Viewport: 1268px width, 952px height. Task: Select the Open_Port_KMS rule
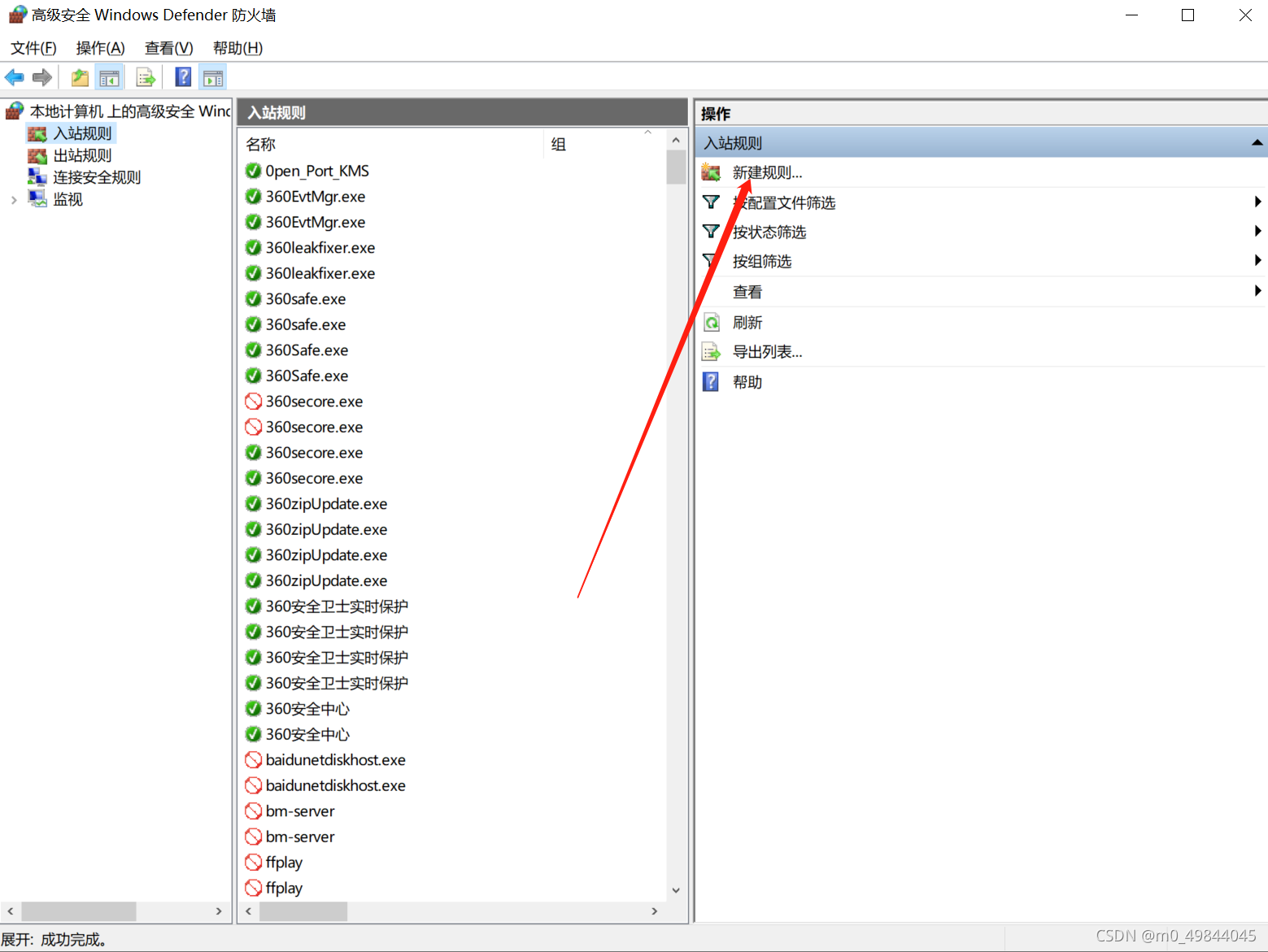coord(317,171)
